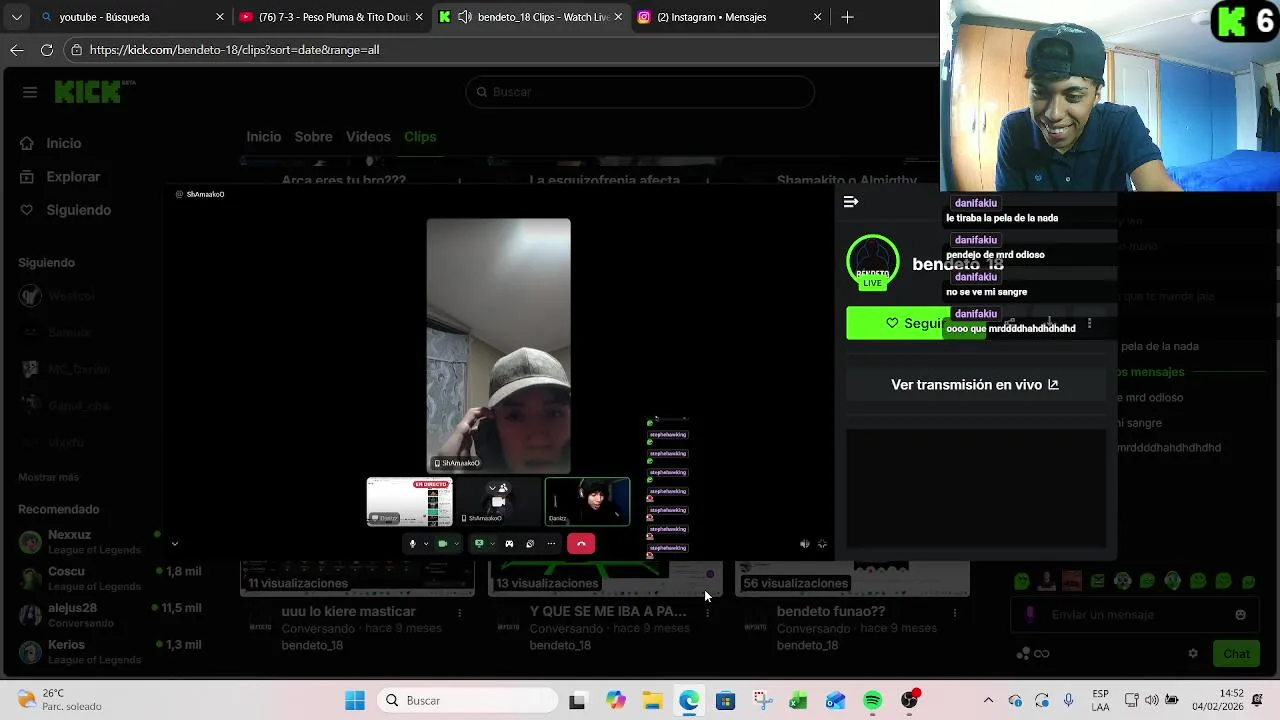Toggle the camera in call controls

click(x=443, y=544)
